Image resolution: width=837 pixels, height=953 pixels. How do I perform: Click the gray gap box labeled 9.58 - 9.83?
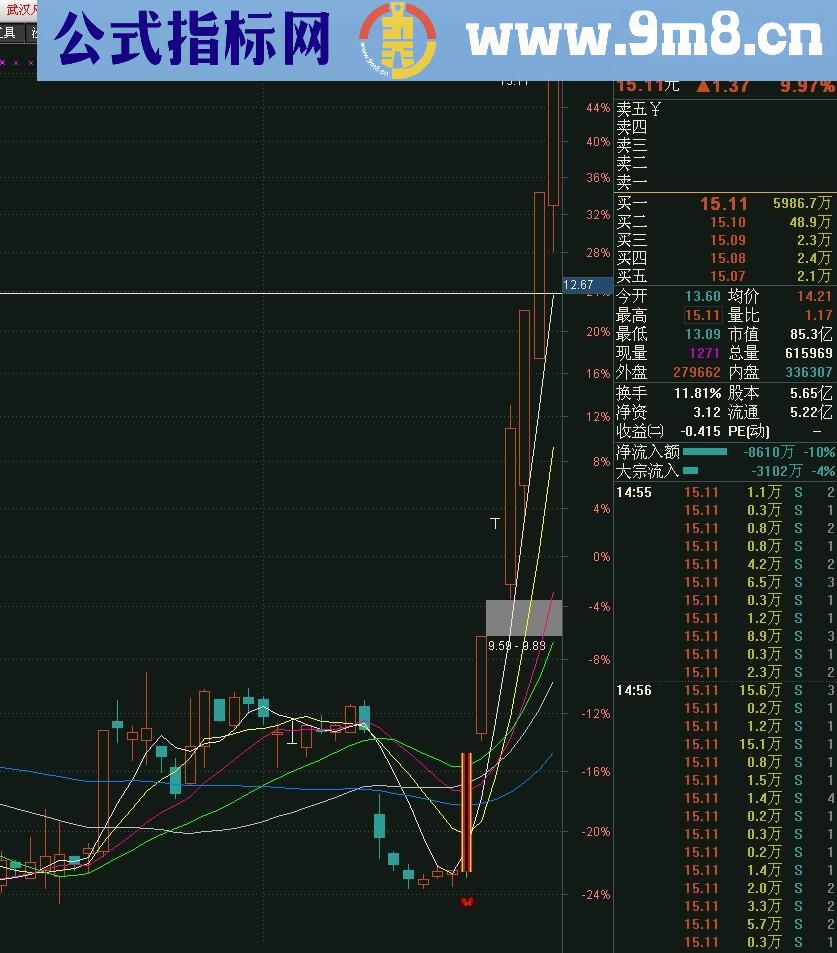tap(523, 617)
